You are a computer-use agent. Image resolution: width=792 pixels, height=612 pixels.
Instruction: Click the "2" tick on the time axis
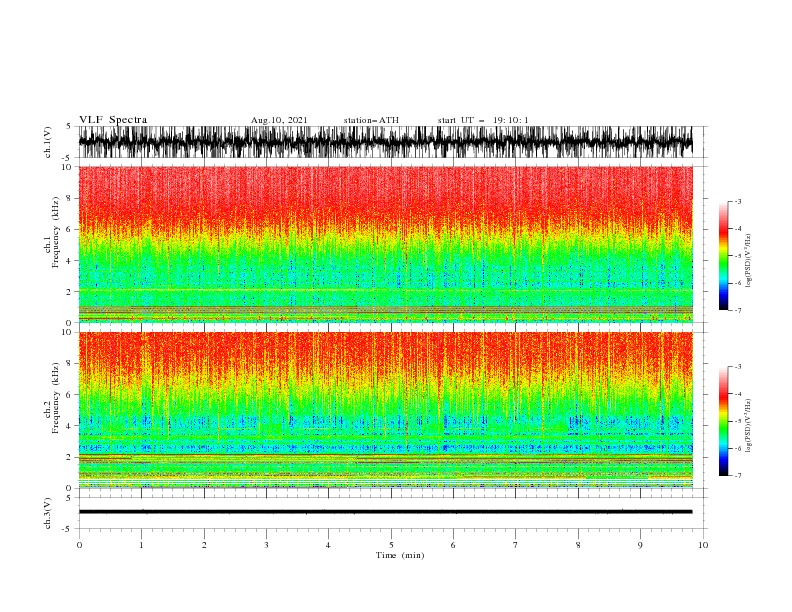coord(204,545)
